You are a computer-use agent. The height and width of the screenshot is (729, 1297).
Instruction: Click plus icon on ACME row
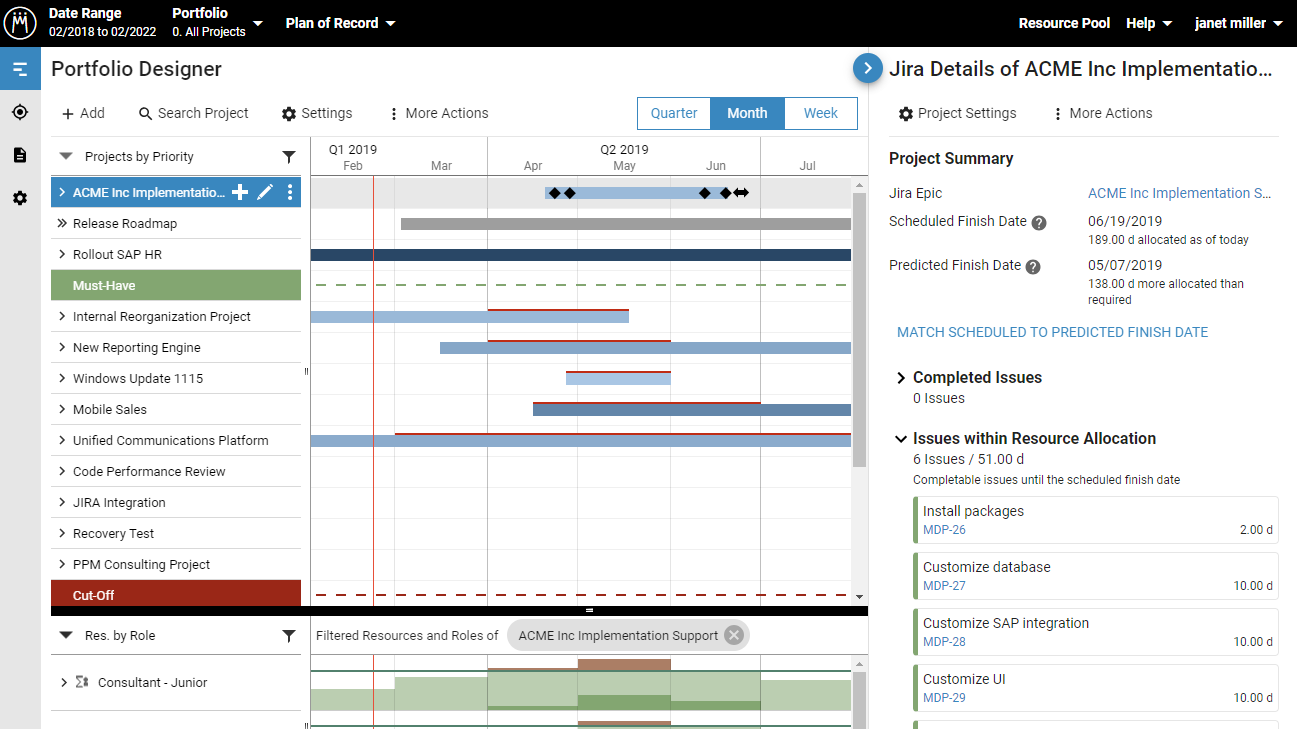(x=240, y=192)
